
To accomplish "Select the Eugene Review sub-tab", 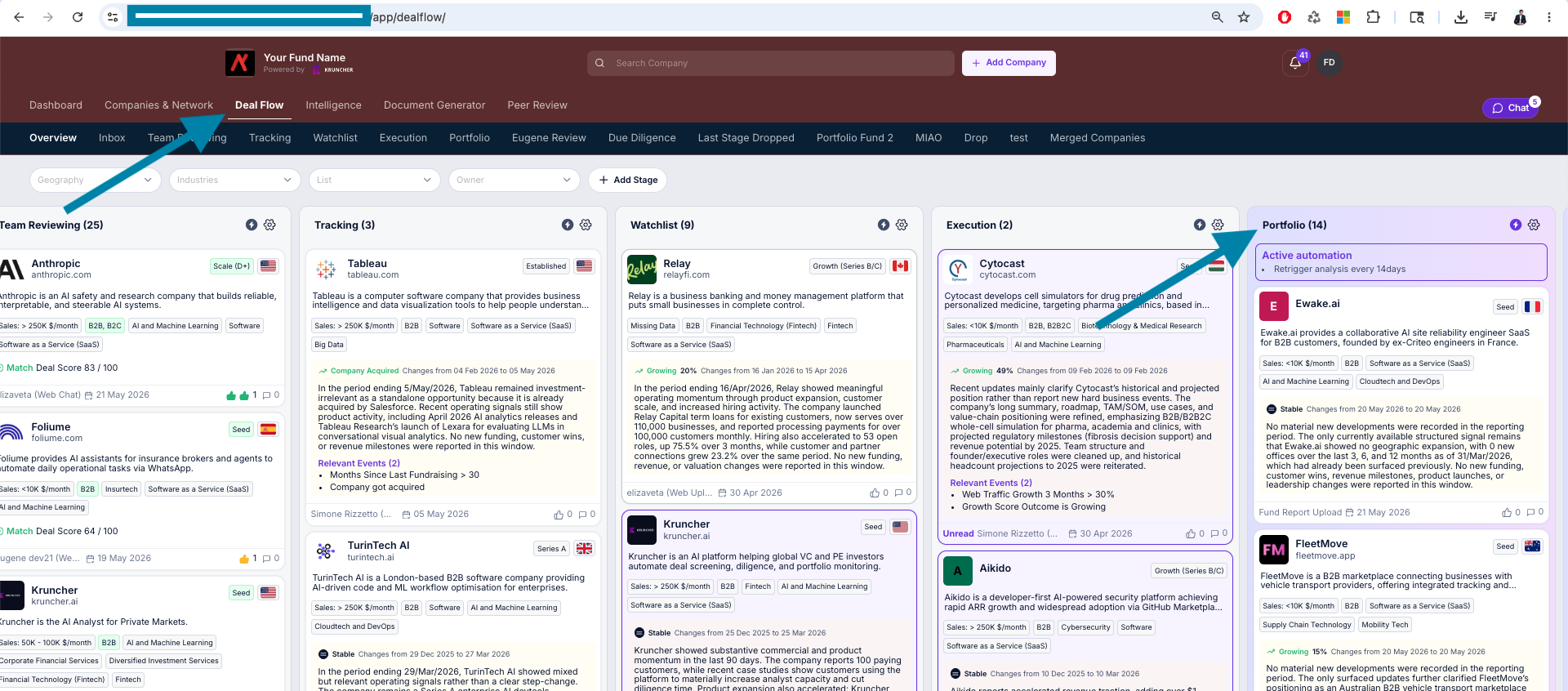I will click(x=549, y=138).
